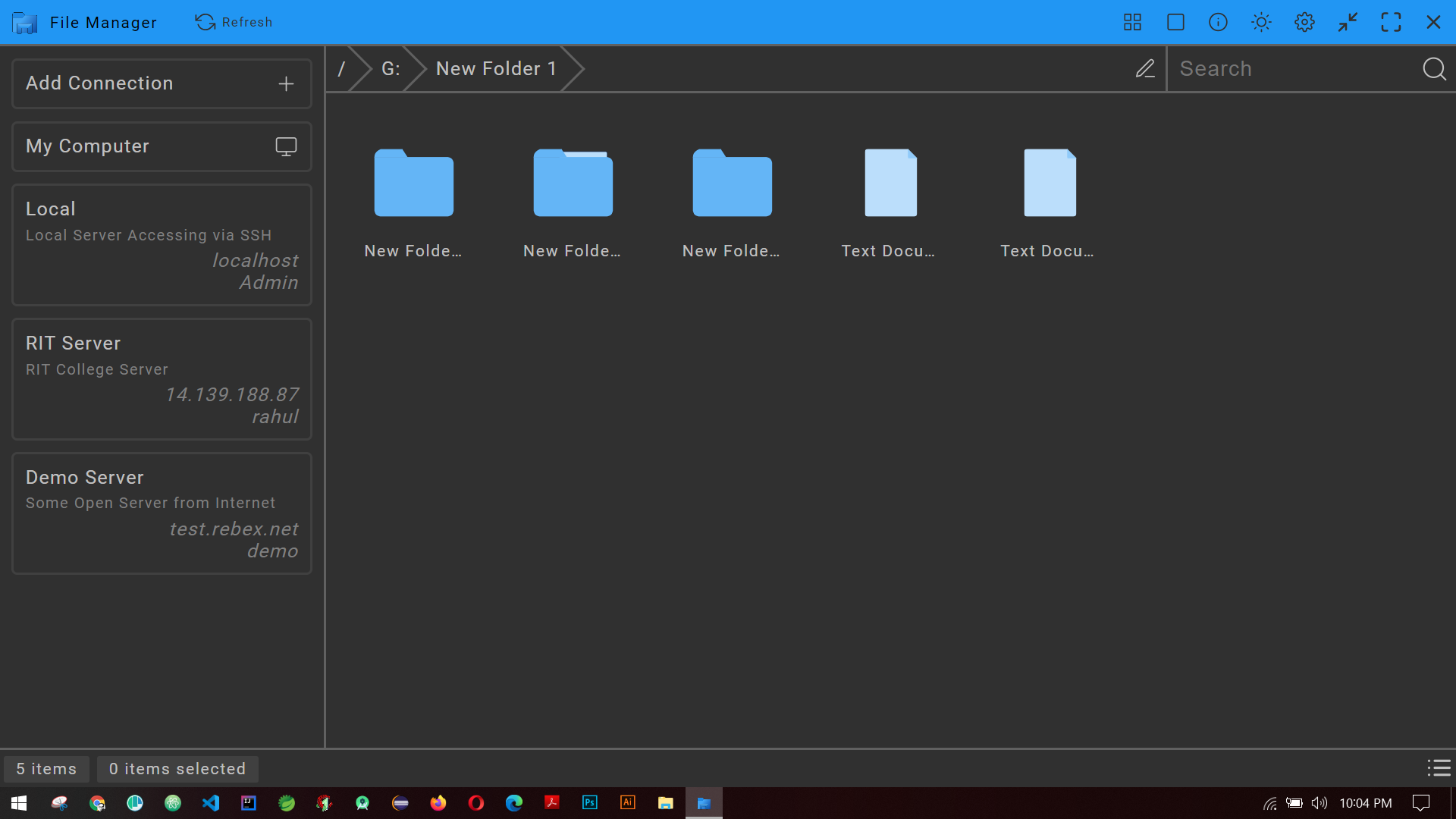Connect to the RIT Server
The image size is (1456, 819).
pyautogui.click(x=161, y=379)
